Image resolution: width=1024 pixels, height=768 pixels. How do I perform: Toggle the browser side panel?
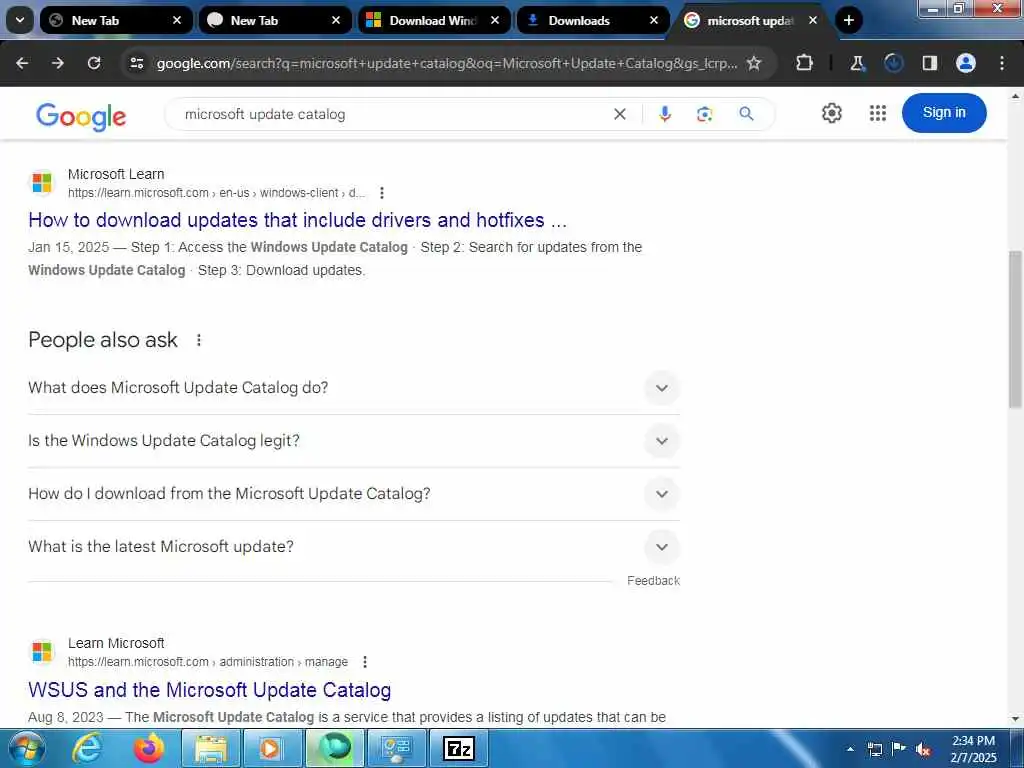[x=929, y=63]
